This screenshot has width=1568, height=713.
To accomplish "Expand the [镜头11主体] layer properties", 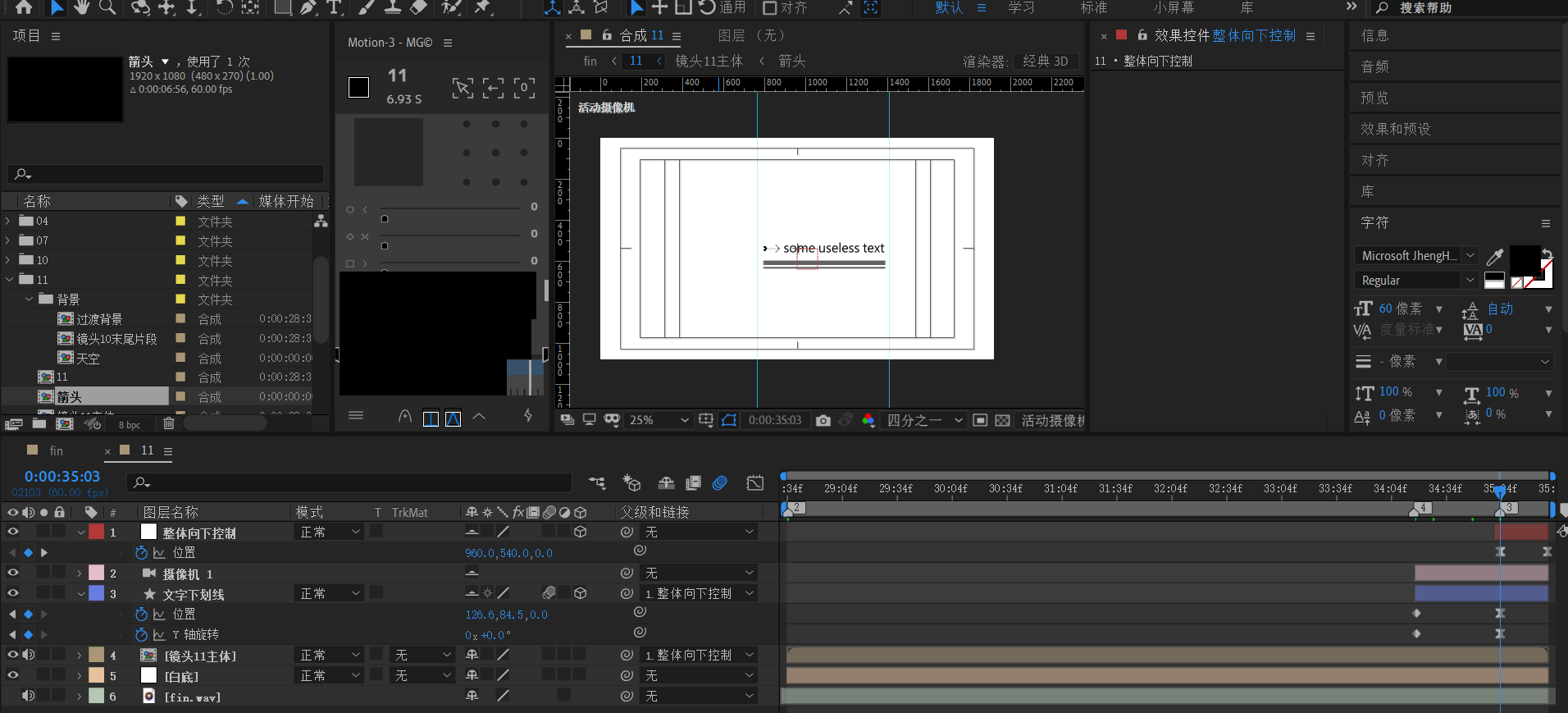I will point(80,656).
